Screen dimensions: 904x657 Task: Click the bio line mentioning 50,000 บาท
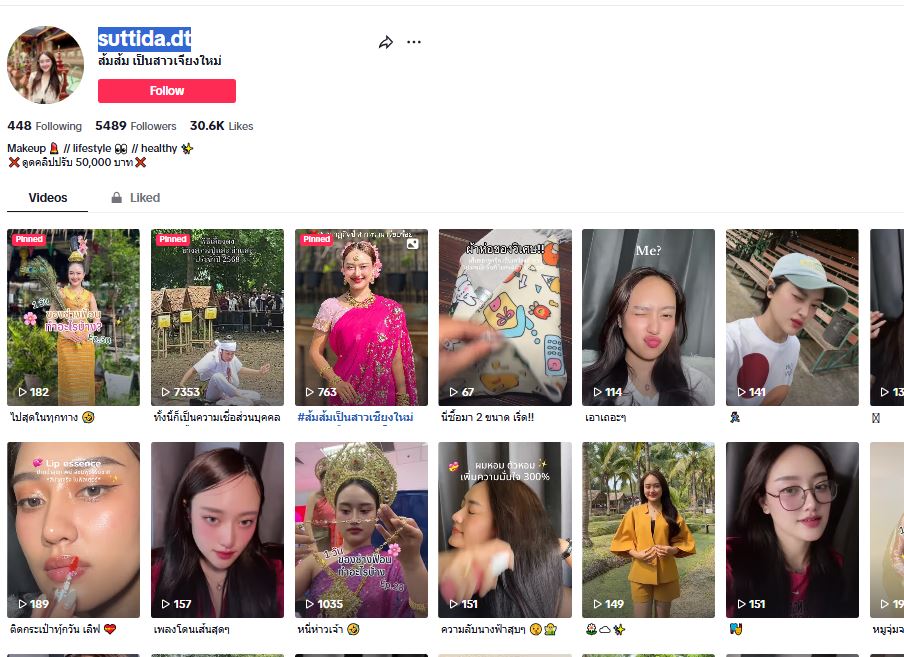pos(77,163)
